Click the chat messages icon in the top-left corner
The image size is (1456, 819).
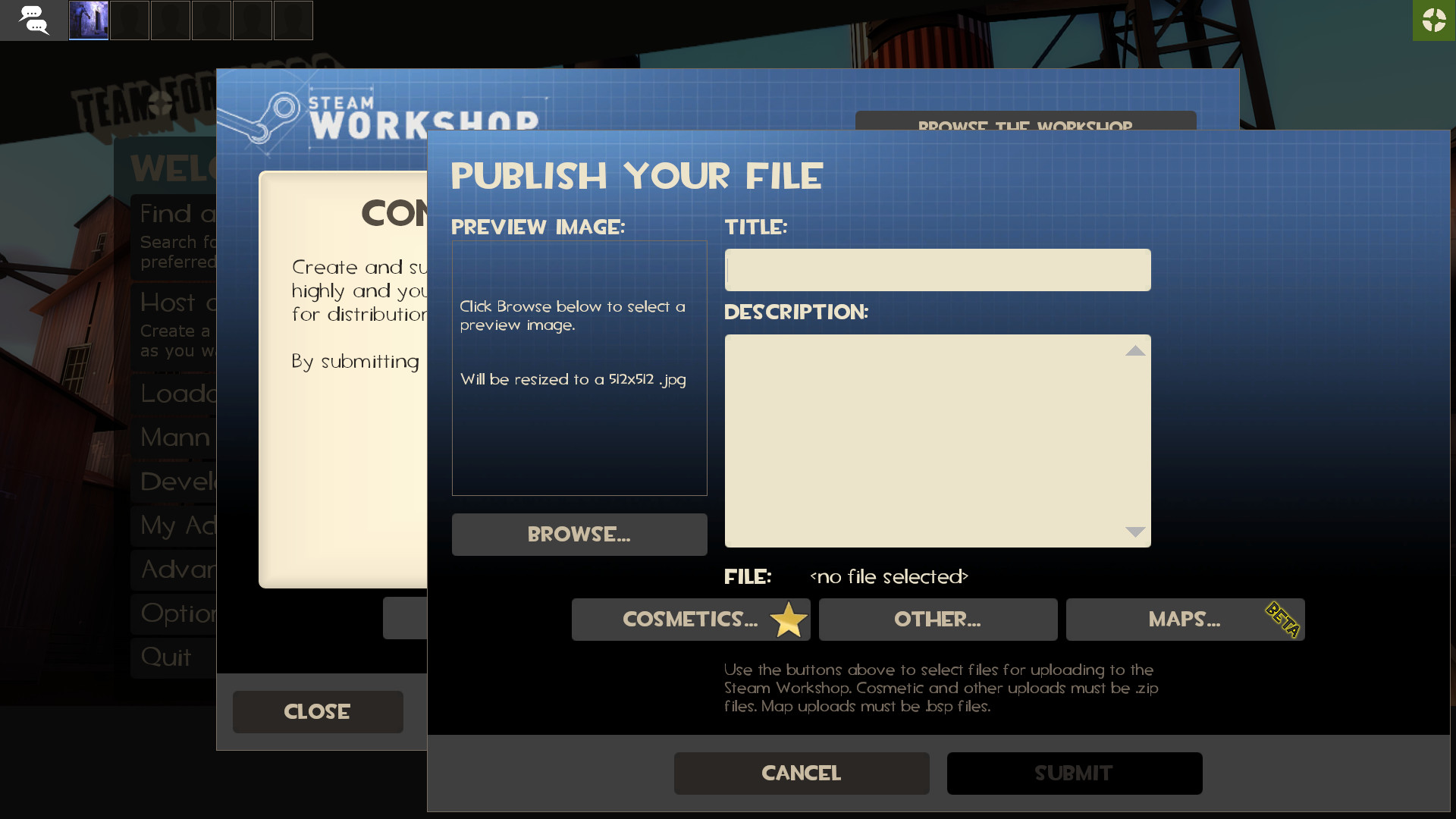point(34,20)
